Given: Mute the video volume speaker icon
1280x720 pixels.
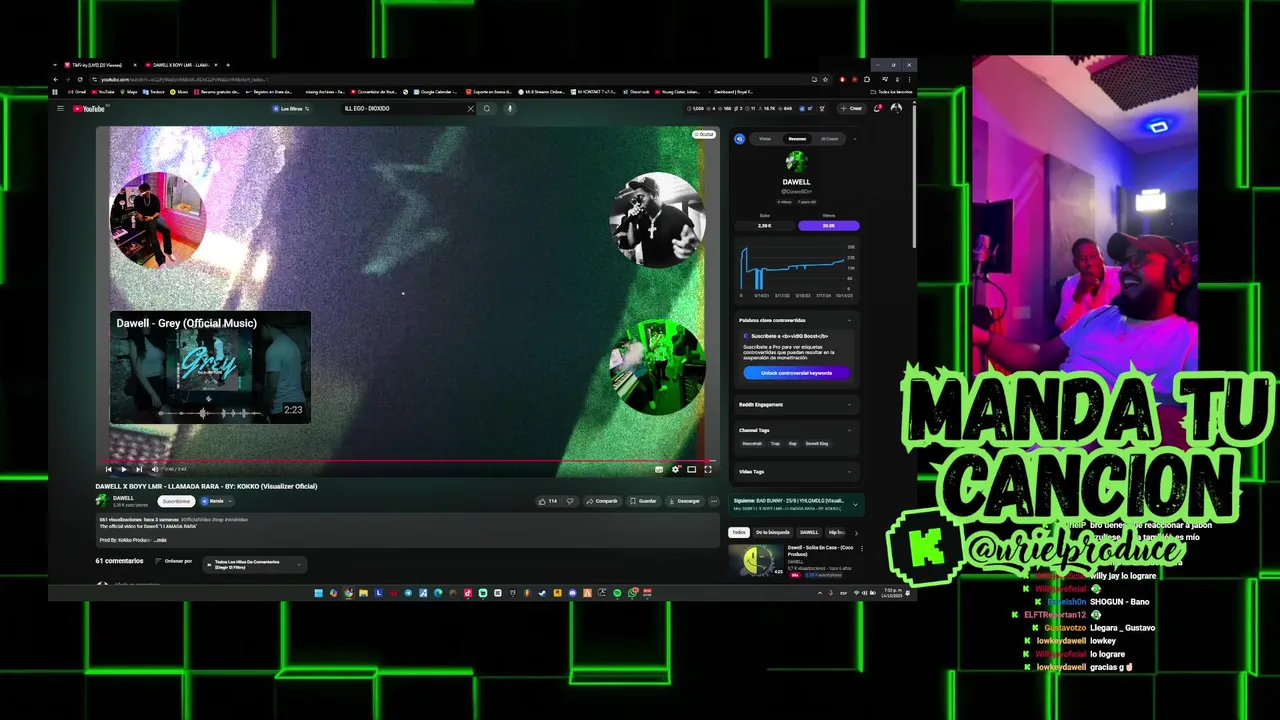Looking at the screenshot, I should point(154,469).
